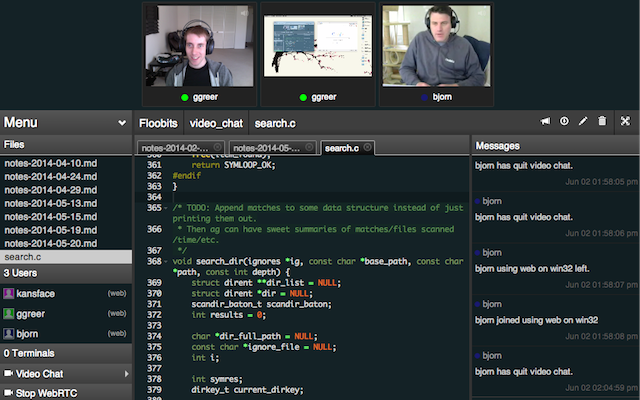This screenshot has height=400, width=640.
Task: Click ggreer's webcam video thumbnail
Action: [x=199, y=46]
